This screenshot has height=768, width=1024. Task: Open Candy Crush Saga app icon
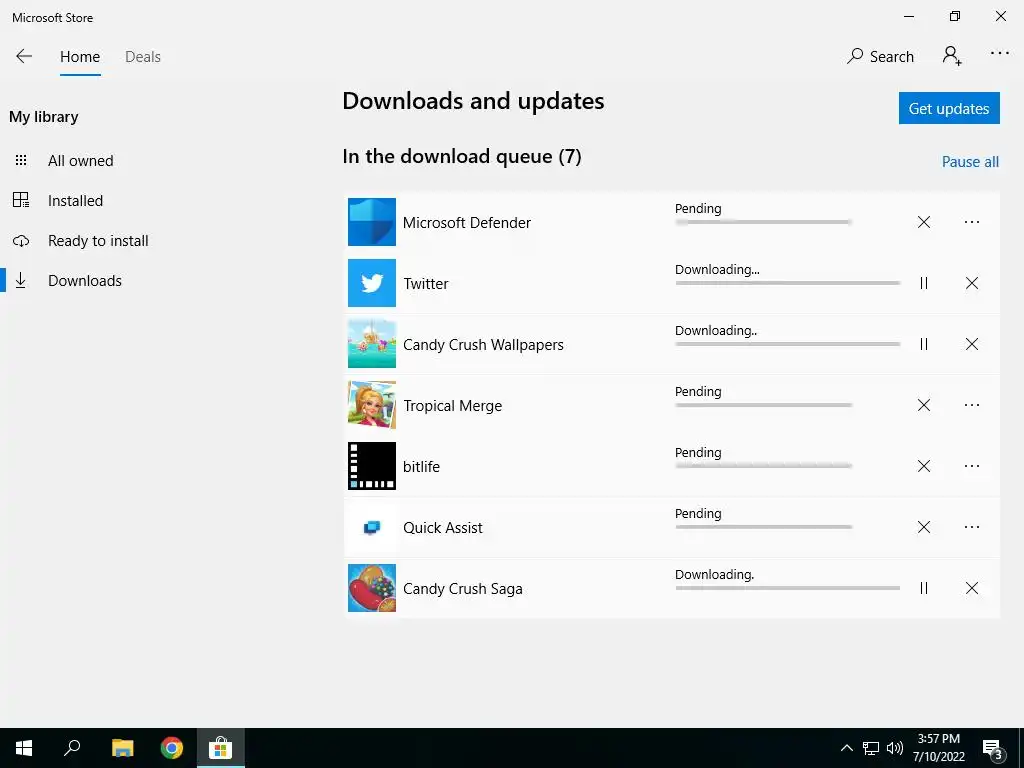(x=372, y=588)
